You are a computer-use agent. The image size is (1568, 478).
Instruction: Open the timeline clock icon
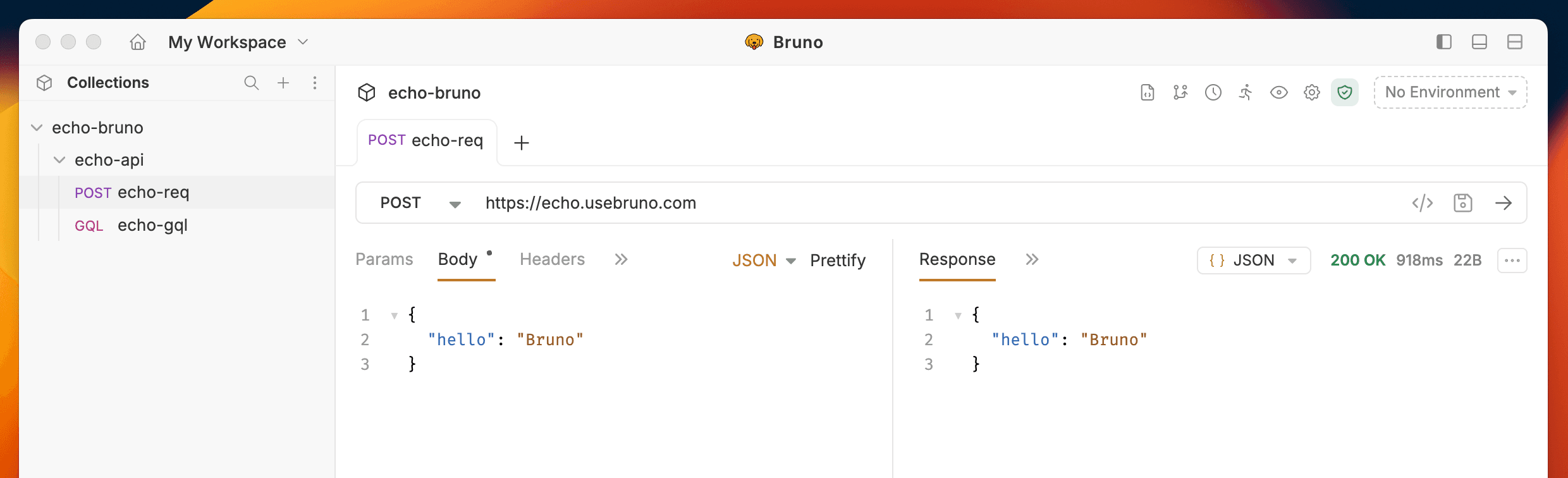(1213, 92)
